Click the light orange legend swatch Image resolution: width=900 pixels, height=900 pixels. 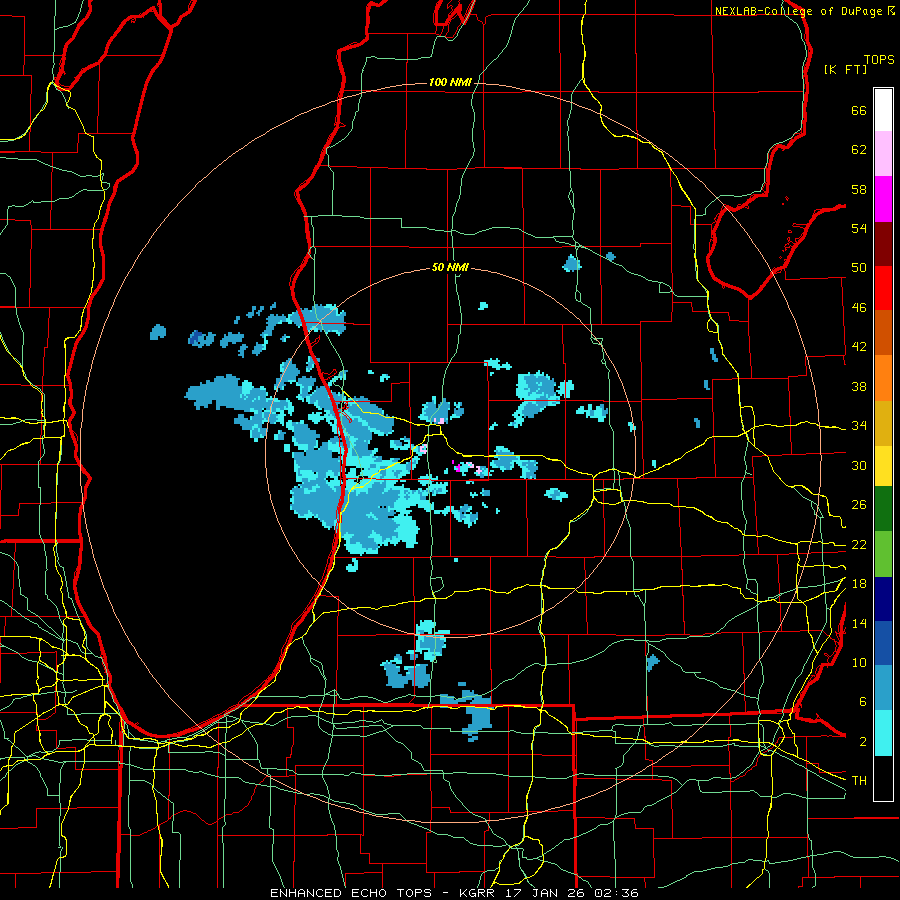pyautogui.click(x=883, y=378)
